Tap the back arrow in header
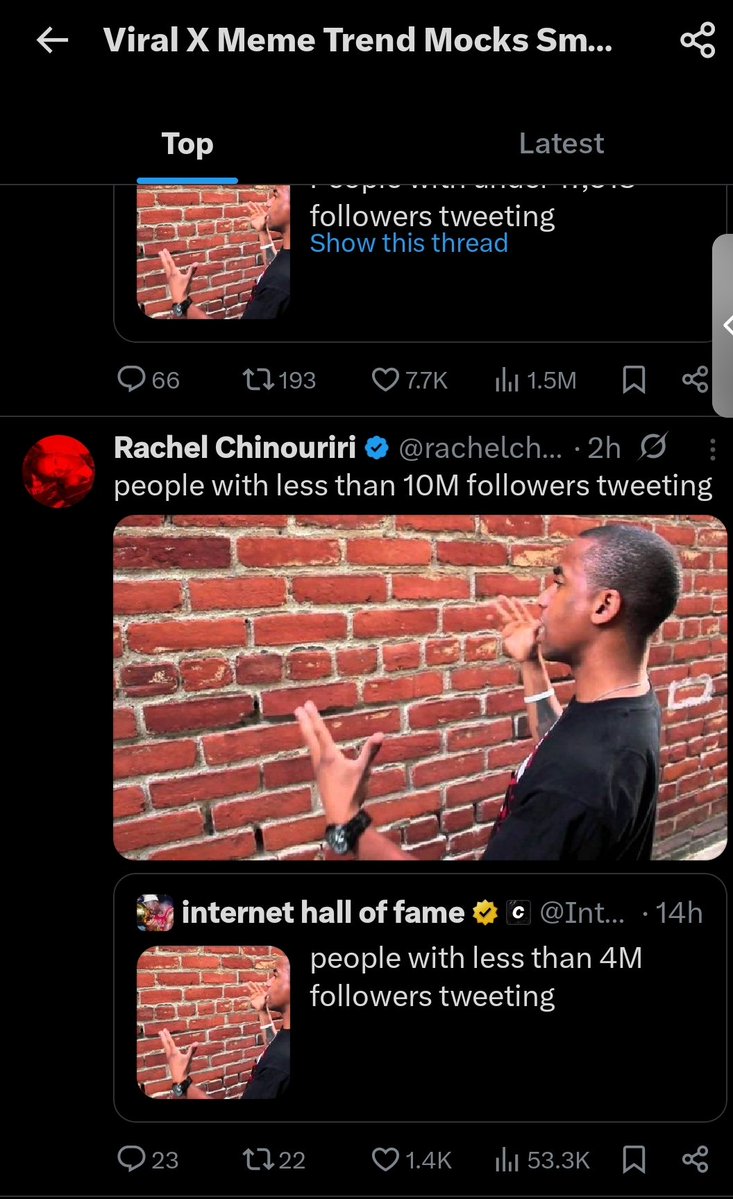The height and width of the screenshot is (1199, 733). [x=52, y=41]
